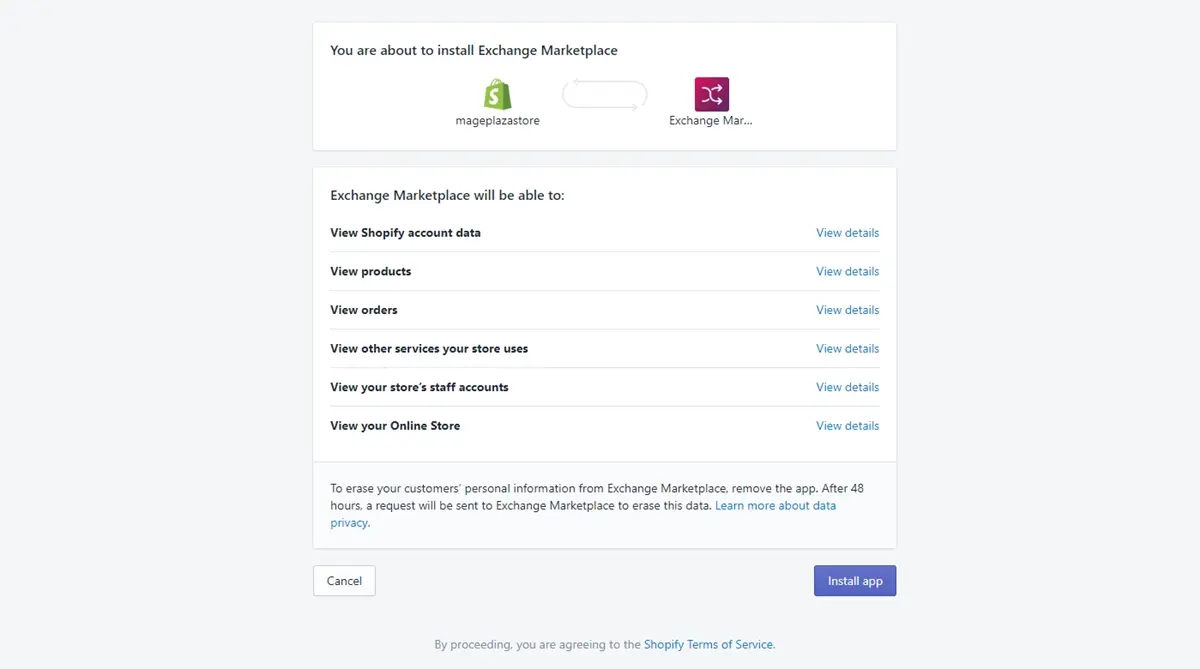This screenshot has height=669, width=1200.
Task: View details for other services your store uses
Action: point(847,348)
